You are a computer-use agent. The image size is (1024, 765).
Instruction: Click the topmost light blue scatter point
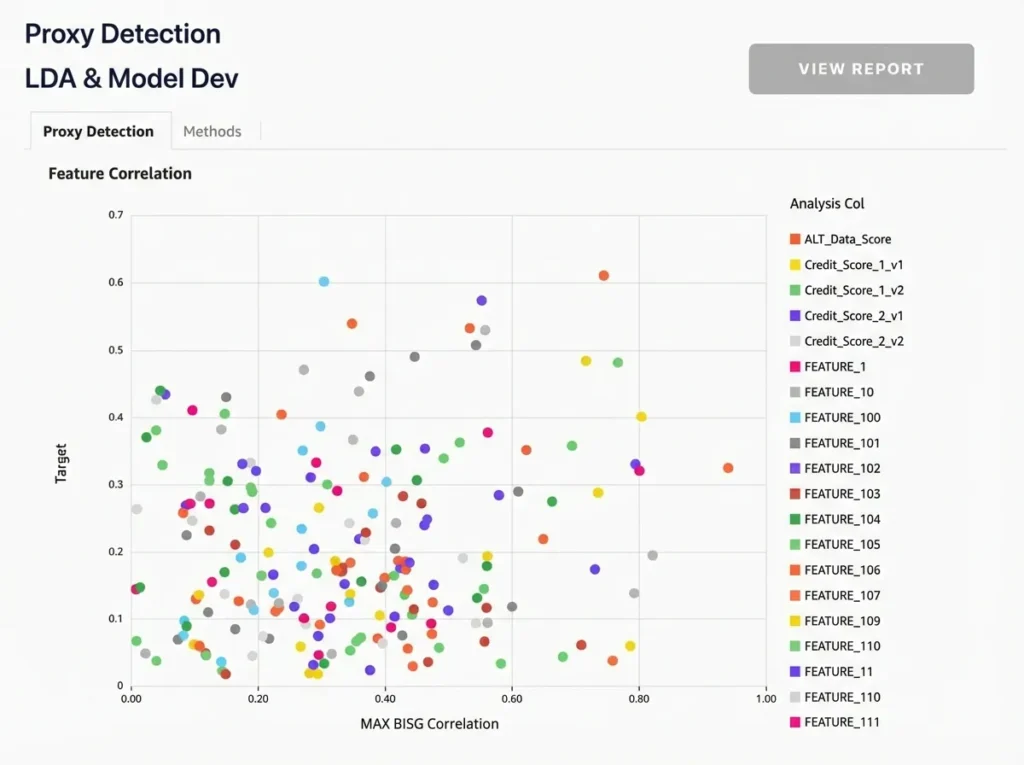pyautogui.click(x=324, y=282)
